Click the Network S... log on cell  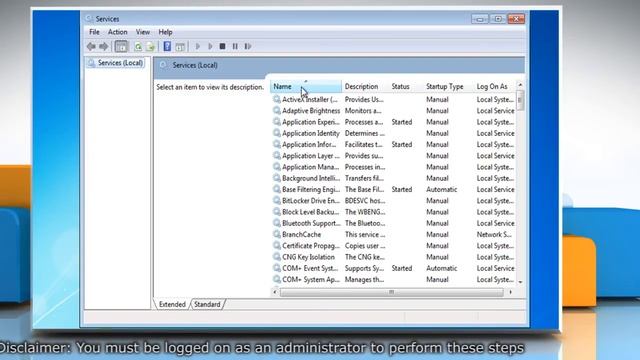click(x=493, y=234)
